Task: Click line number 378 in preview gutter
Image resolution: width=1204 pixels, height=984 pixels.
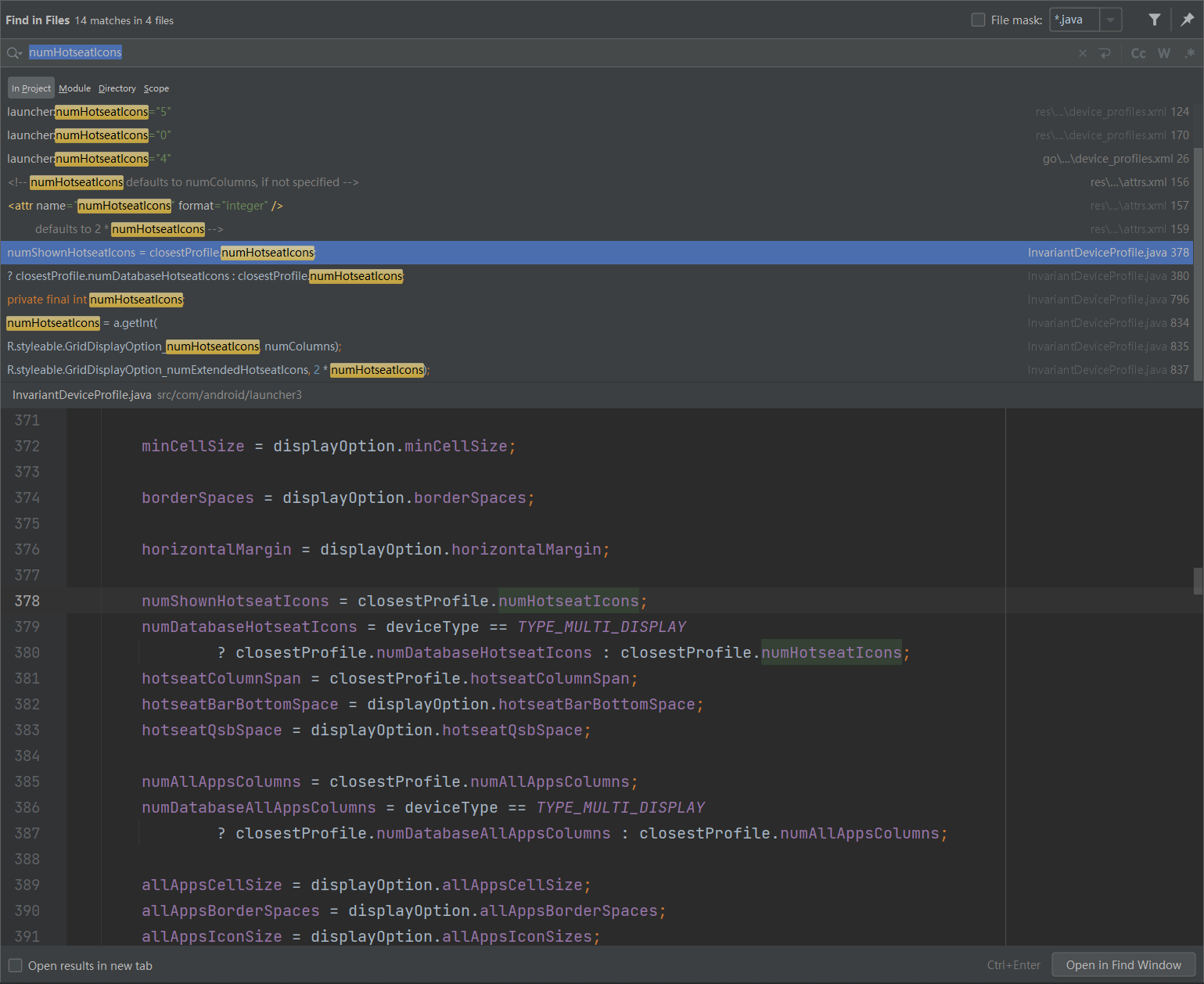Action: point(27,601)
